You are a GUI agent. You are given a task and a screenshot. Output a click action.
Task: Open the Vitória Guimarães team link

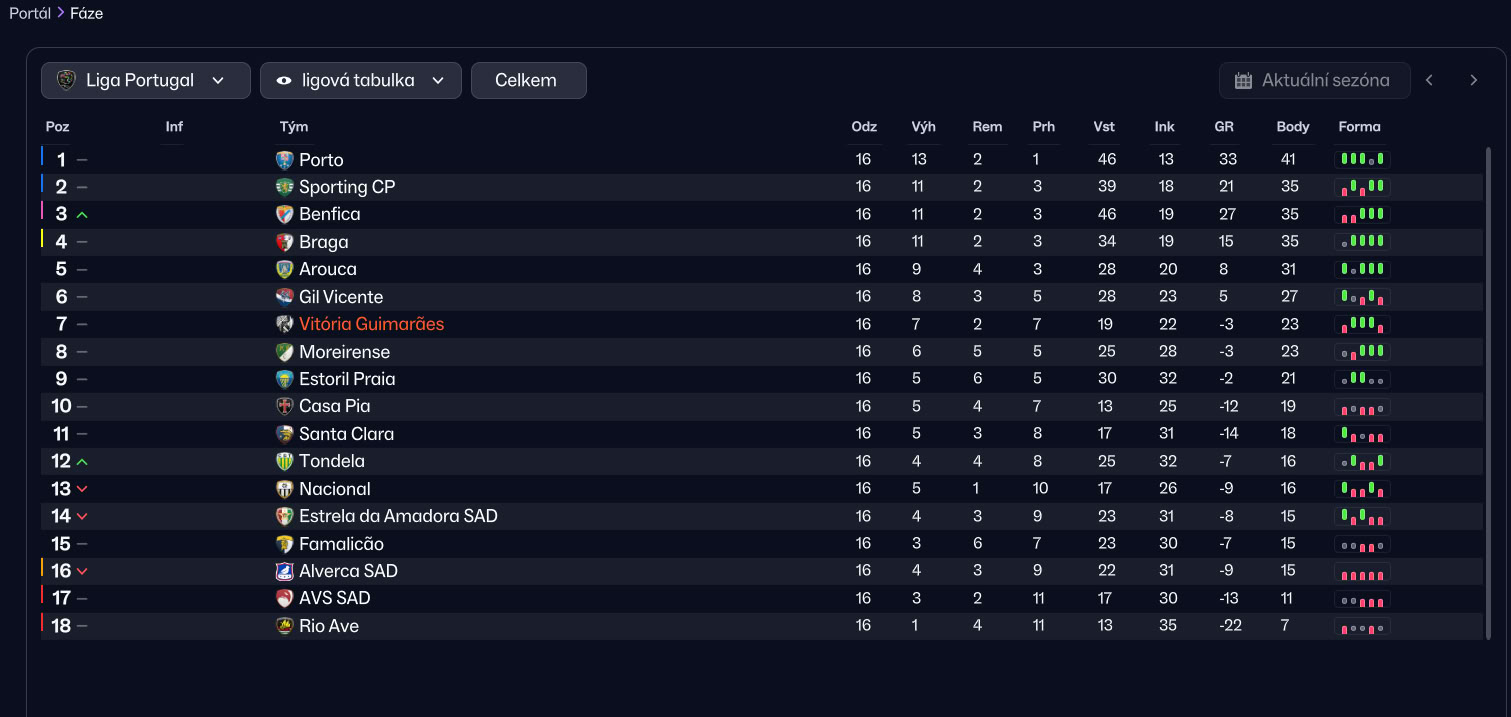pyautogui.click(x=371, y=324)
